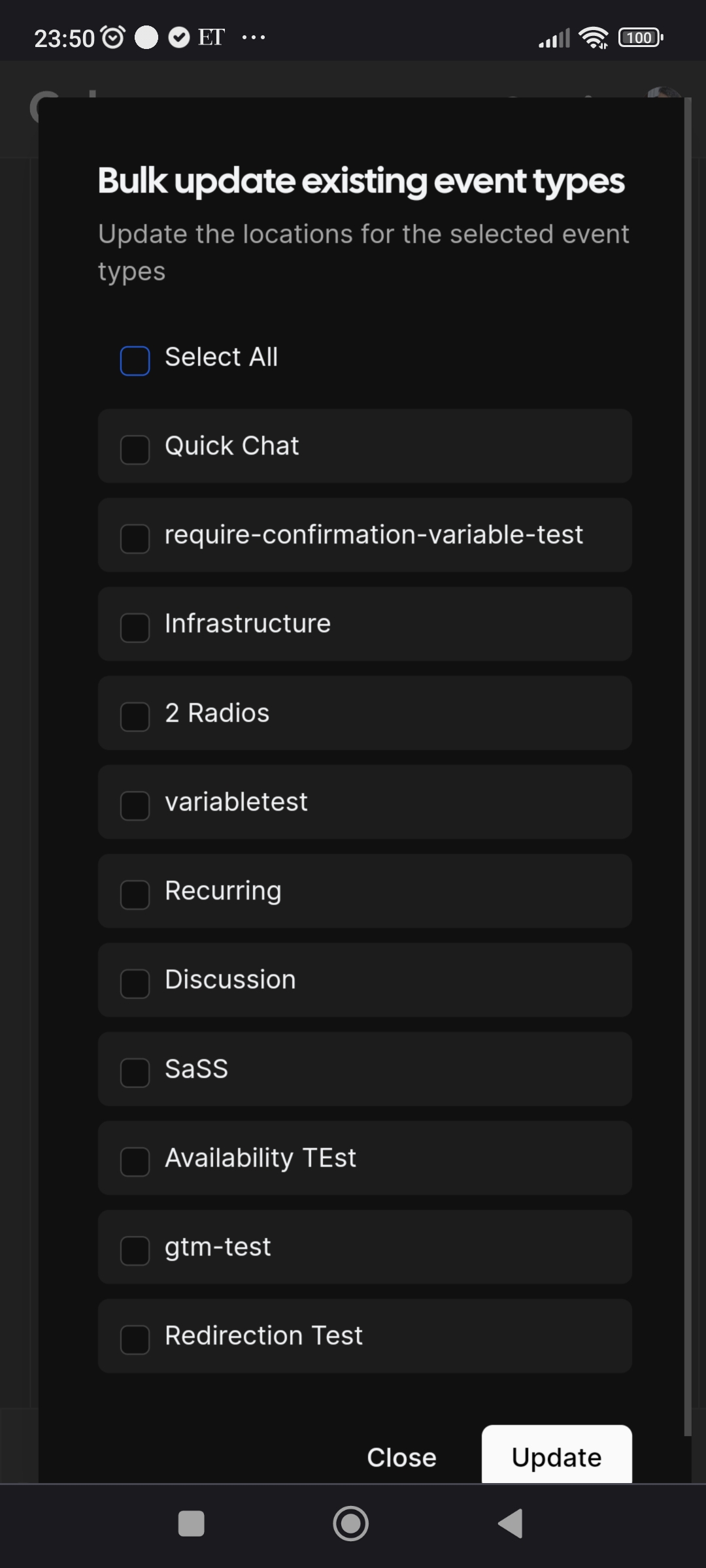The image size is (706, 1568).
Task: Tap the Update button
Action: click(x=556, y=1458)
